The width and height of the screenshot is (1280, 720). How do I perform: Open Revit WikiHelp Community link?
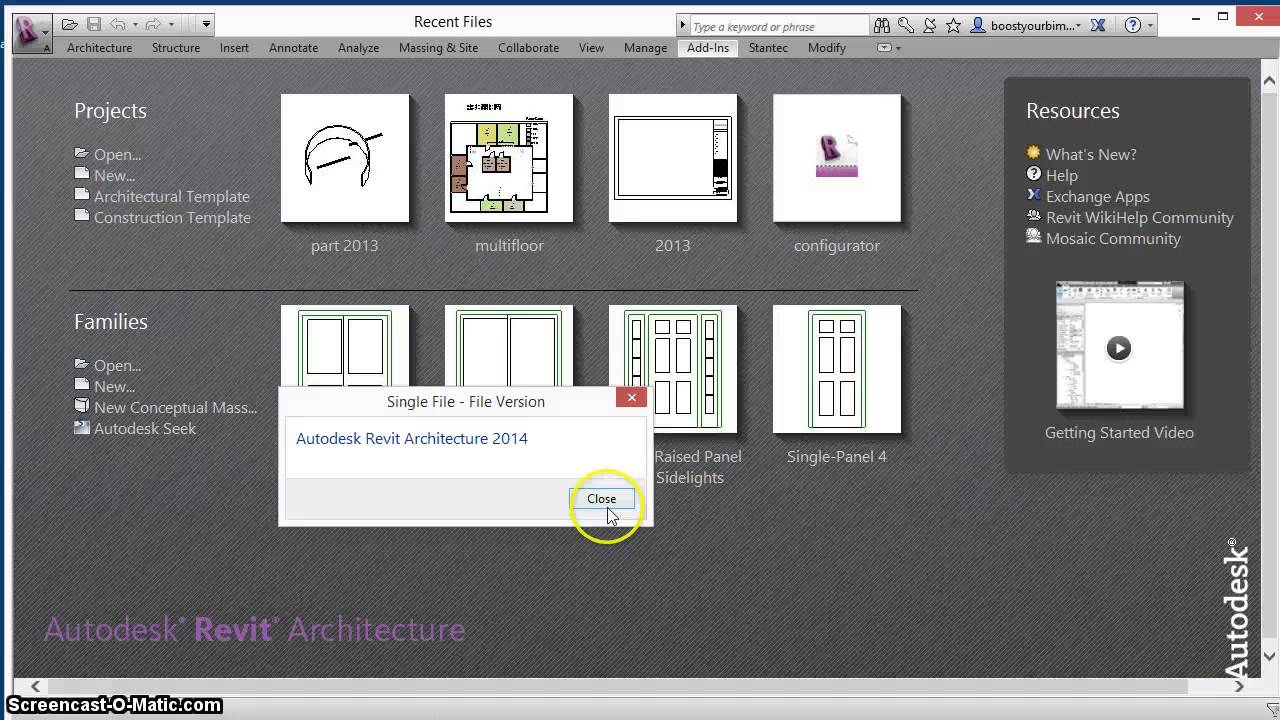pos(1139,217)
